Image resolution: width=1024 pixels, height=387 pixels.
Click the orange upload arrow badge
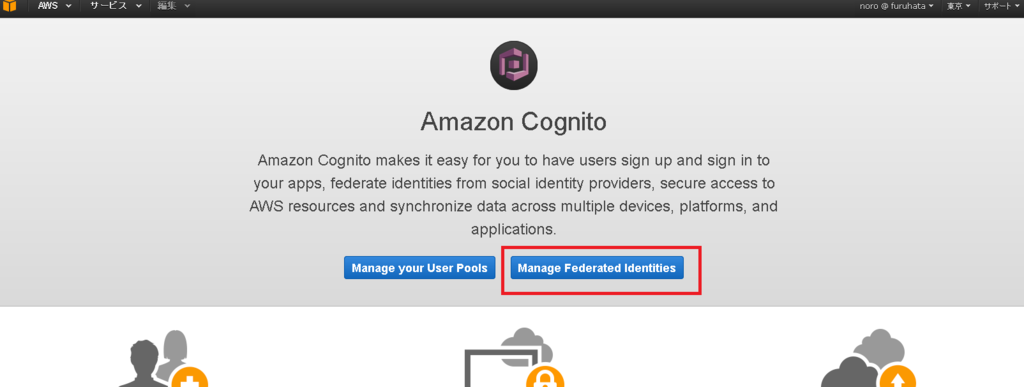tap(898, 377)
